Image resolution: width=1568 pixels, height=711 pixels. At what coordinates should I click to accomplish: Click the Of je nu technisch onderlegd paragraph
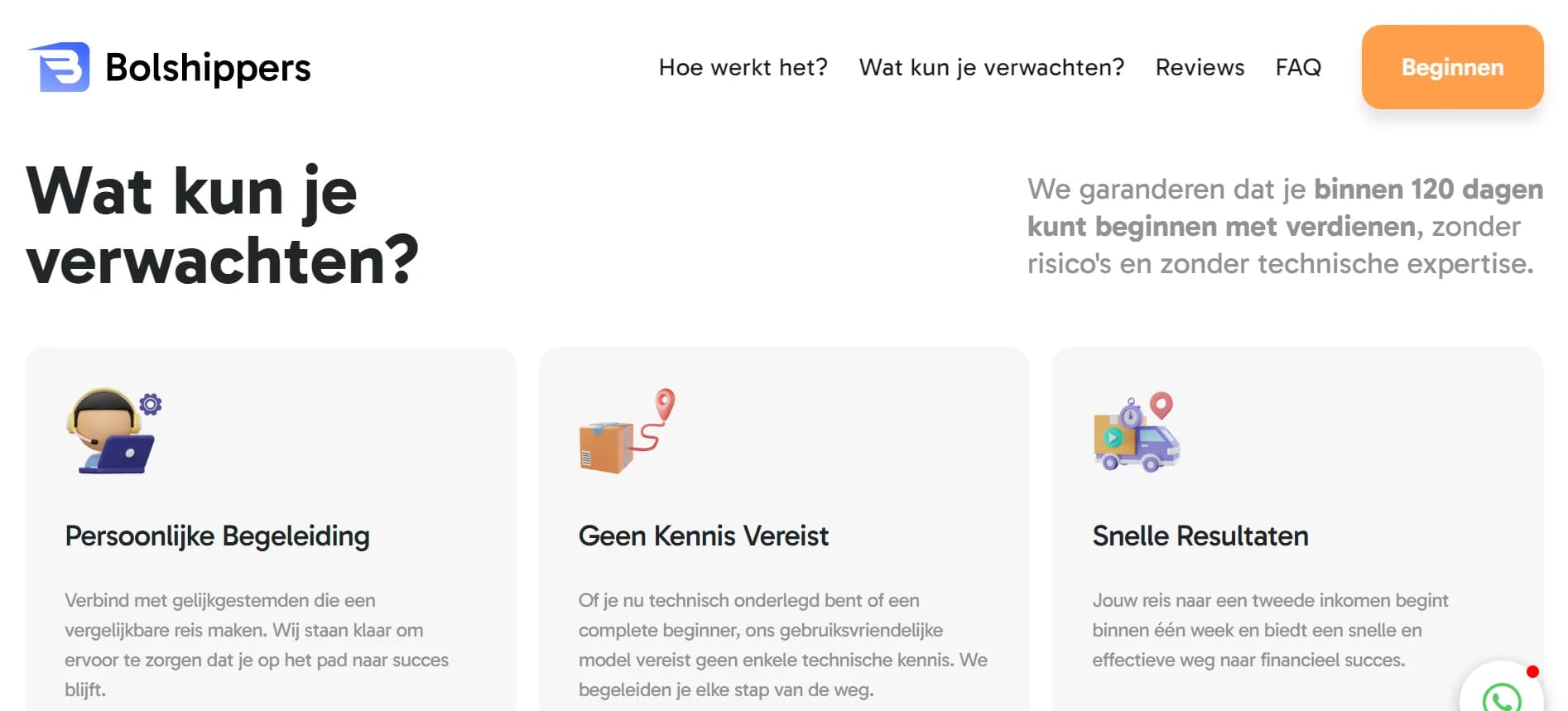click(x=783, y=645)
